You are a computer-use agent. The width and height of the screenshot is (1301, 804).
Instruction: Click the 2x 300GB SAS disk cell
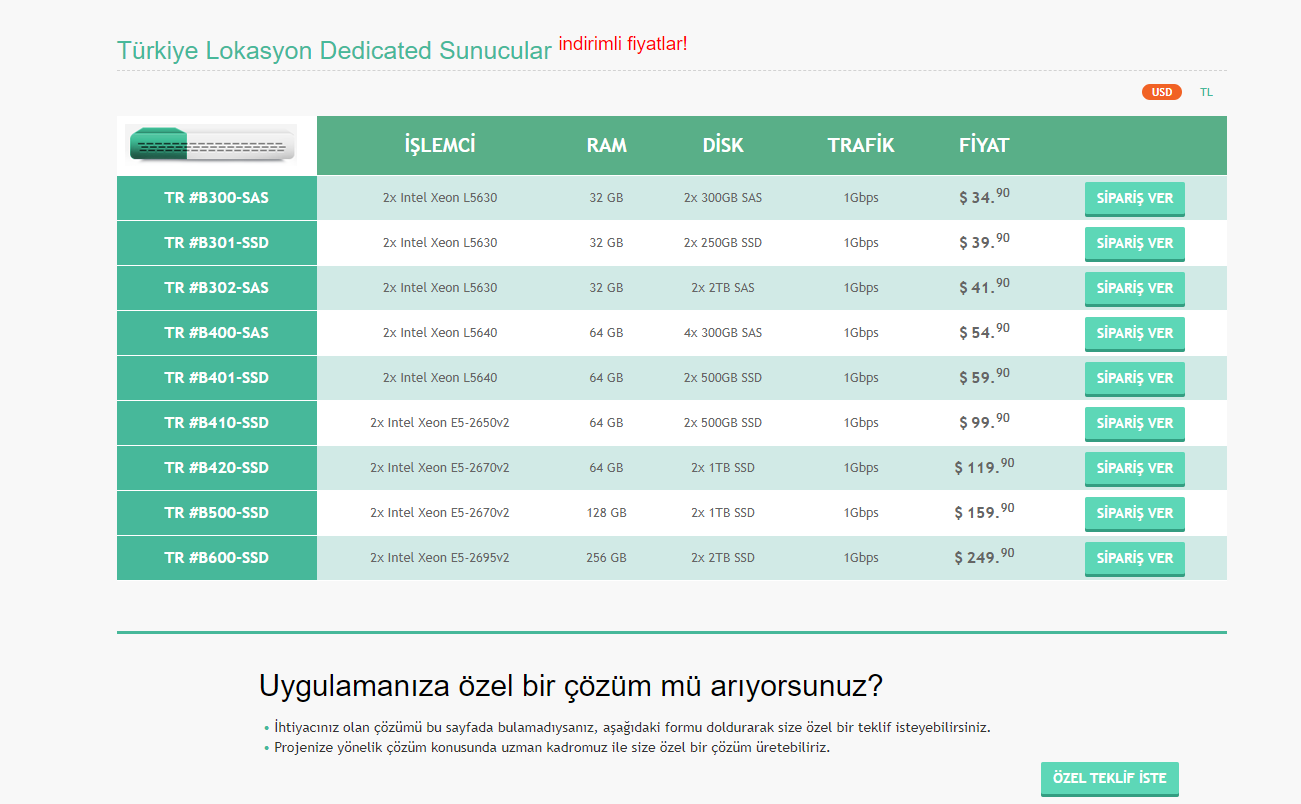(723, 198)
